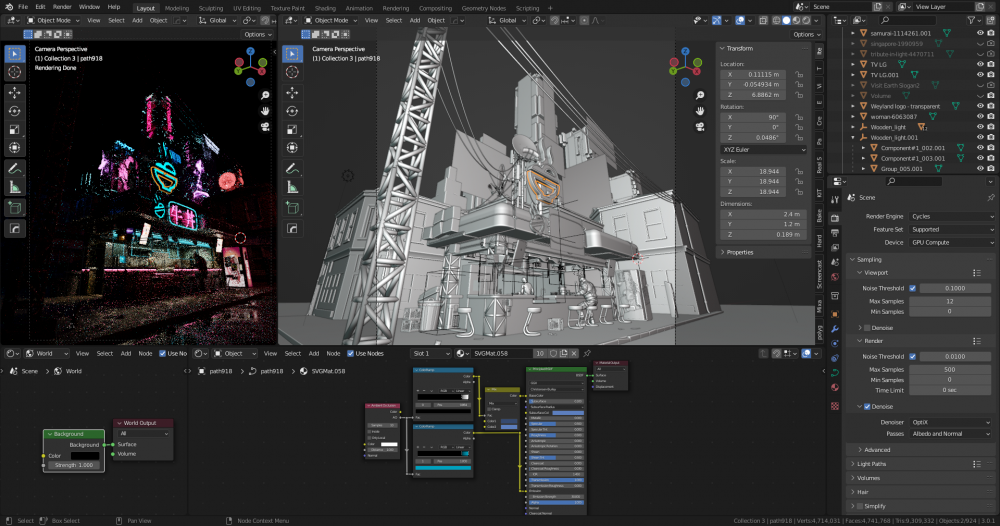Select the Cursor tool in main viewport
This screenshot has width=1000, height=526.
coord(292,73)
